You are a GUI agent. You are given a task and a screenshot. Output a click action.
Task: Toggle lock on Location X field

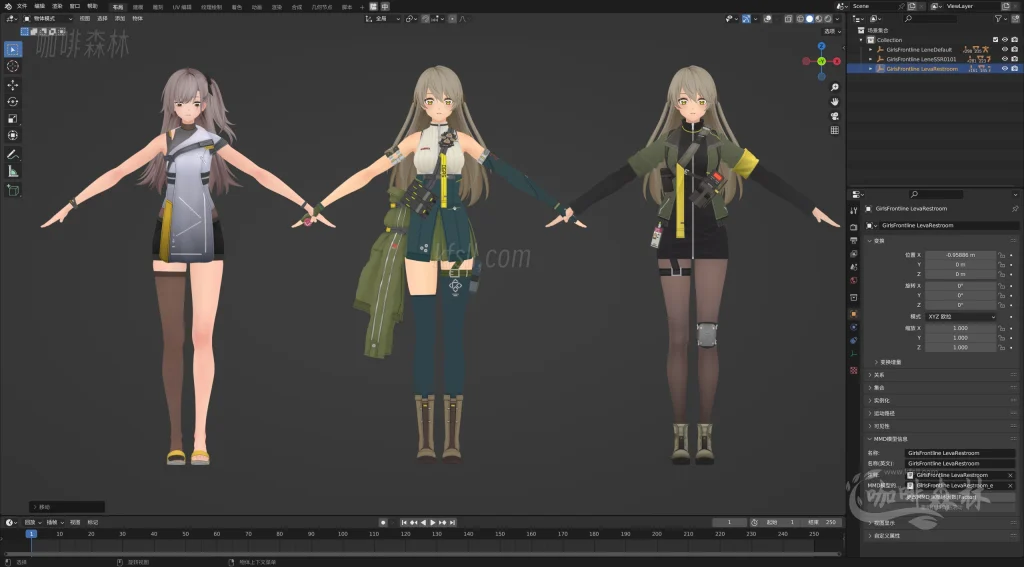1002,255
